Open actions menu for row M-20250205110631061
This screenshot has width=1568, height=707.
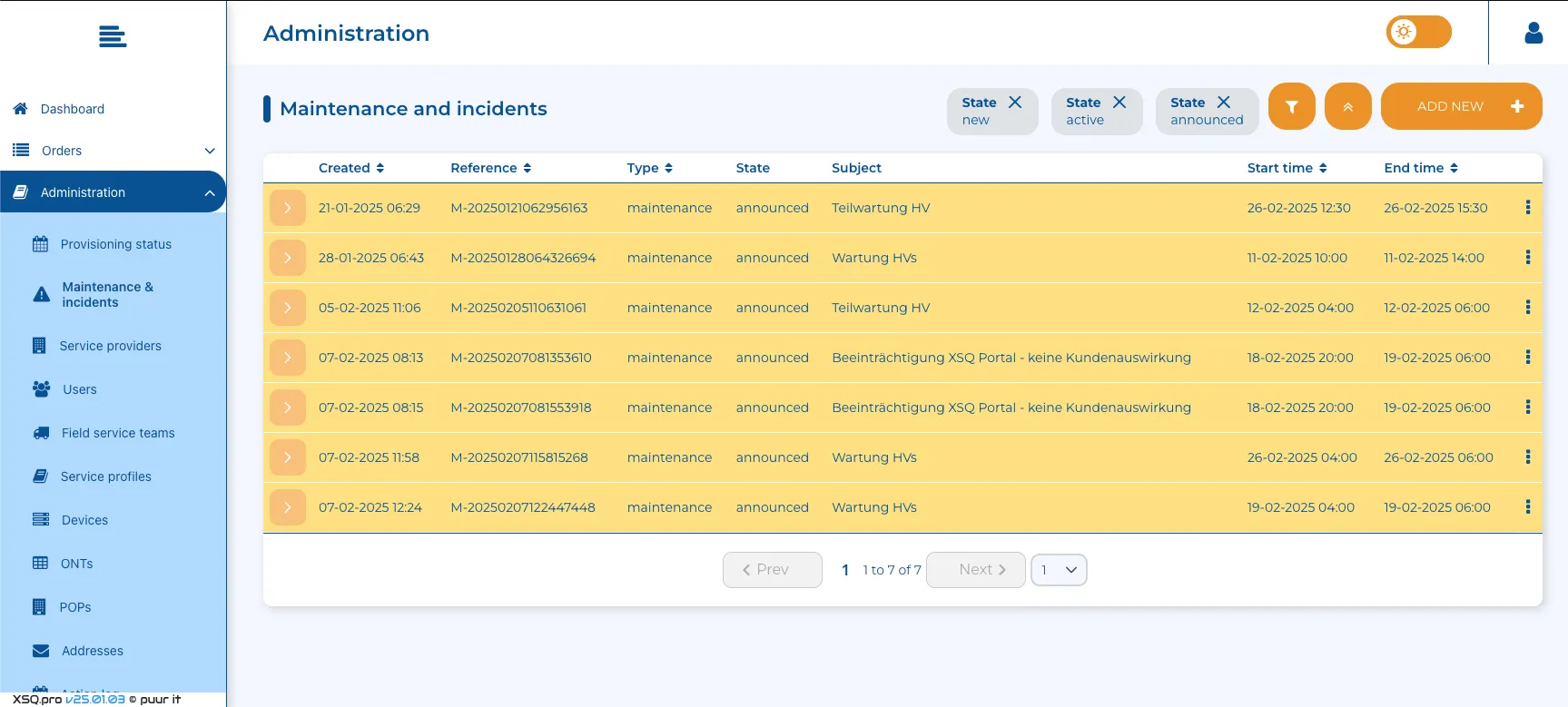tap(1528, 308)
